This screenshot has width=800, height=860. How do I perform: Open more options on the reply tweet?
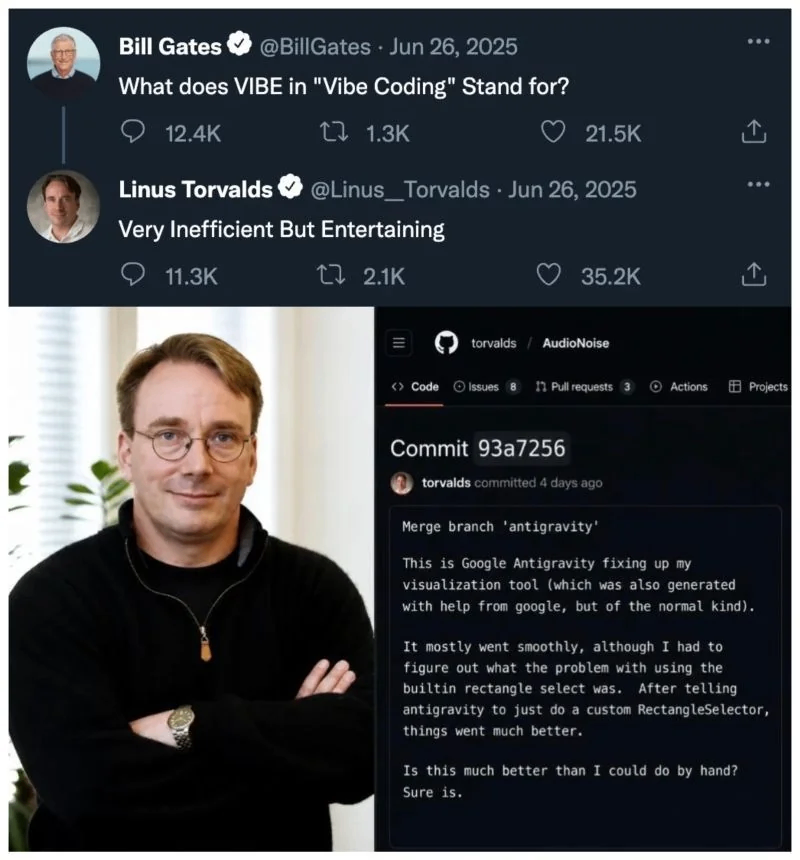(758, 184)
